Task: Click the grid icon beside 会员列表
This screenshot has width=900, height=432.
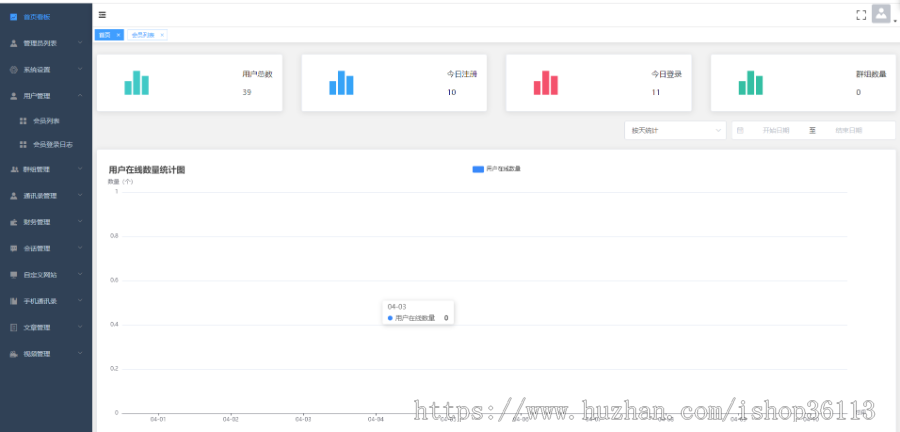Action: click(23, 121)
